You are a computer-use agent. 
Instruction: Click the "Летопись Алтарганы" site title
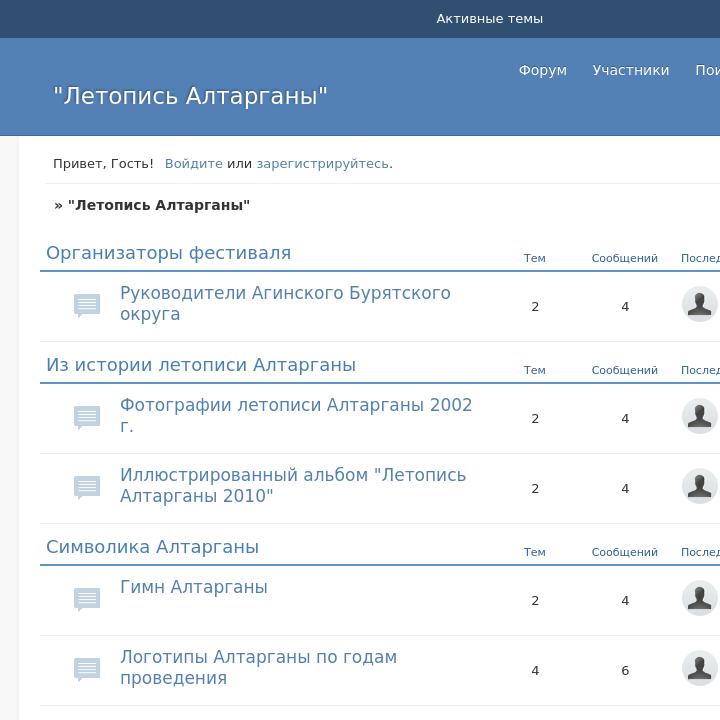click(190, 96)
